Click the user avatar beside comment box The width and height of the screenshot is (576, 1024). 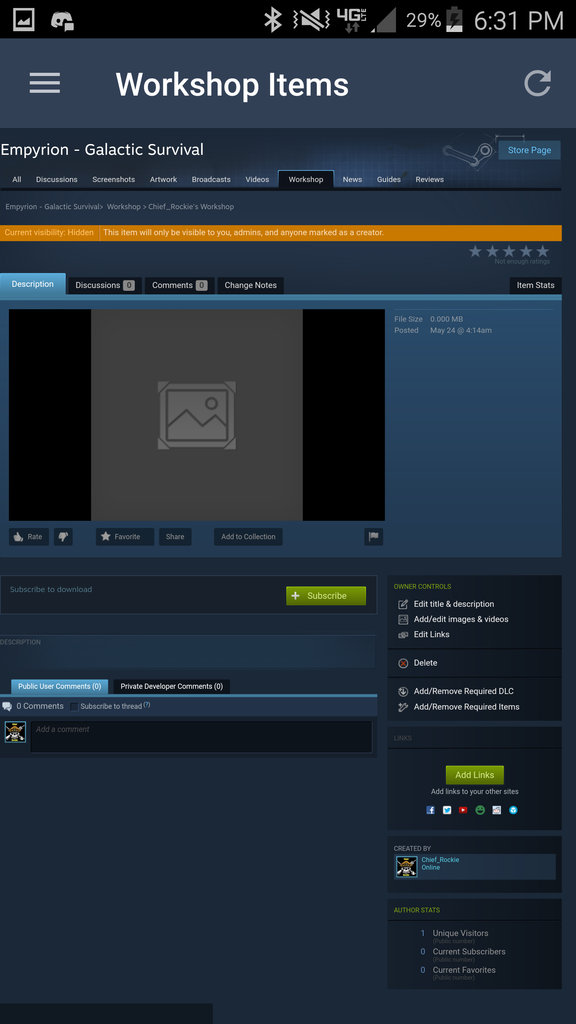(x=15, y=731)
